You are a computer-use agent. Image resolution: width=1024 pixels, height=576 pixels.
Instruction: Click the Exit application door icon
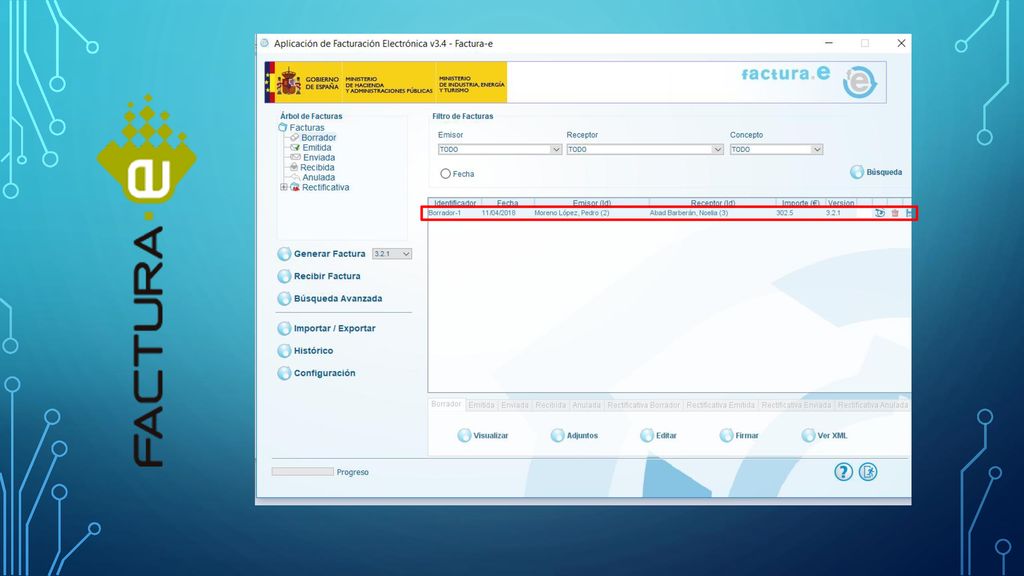868,472
